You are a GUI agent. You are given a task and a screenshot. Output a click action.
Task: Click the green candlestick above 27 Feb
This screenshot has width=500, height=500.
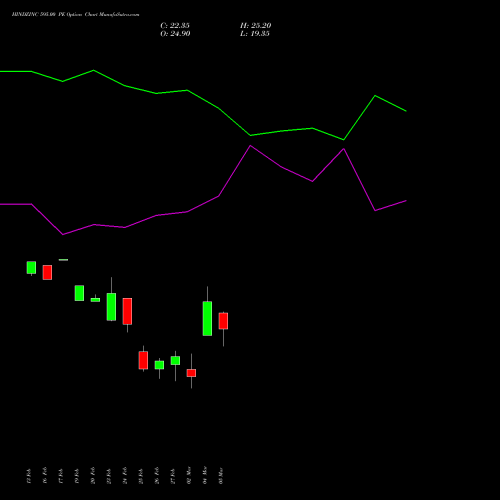click(x=175, y=360)
